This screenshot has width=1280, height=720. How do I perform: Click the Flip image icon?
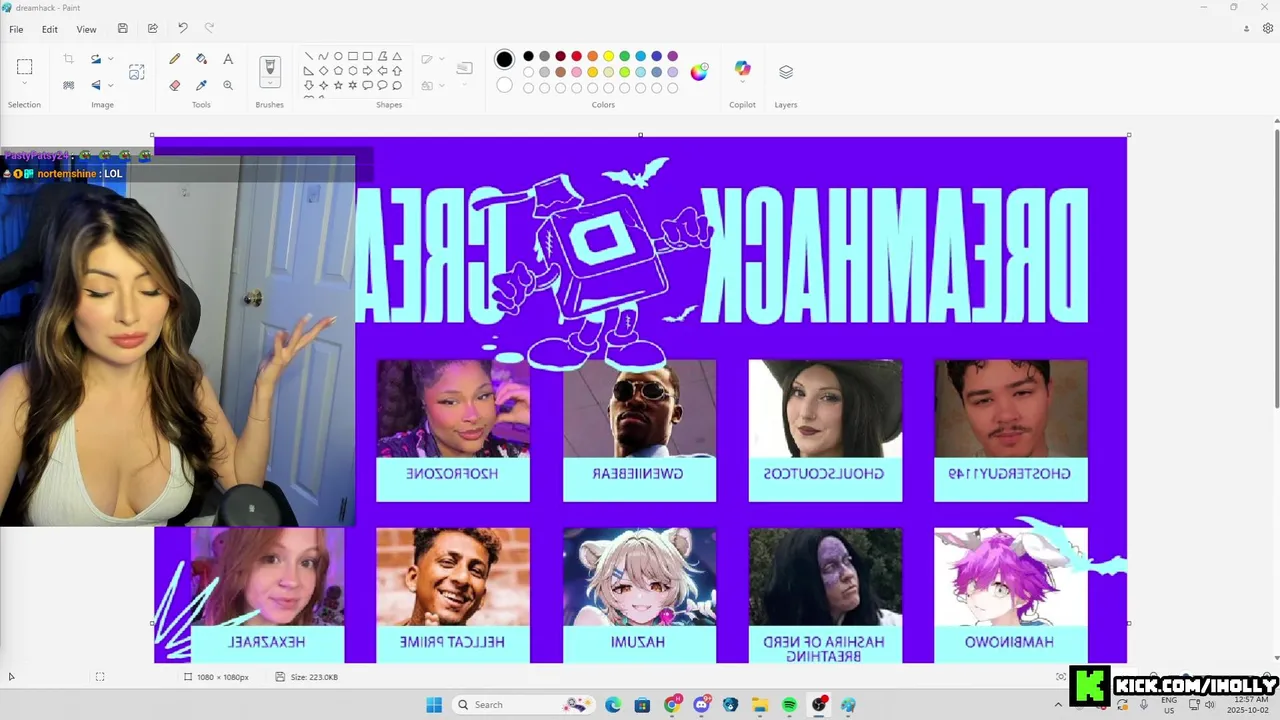[96, 85]
